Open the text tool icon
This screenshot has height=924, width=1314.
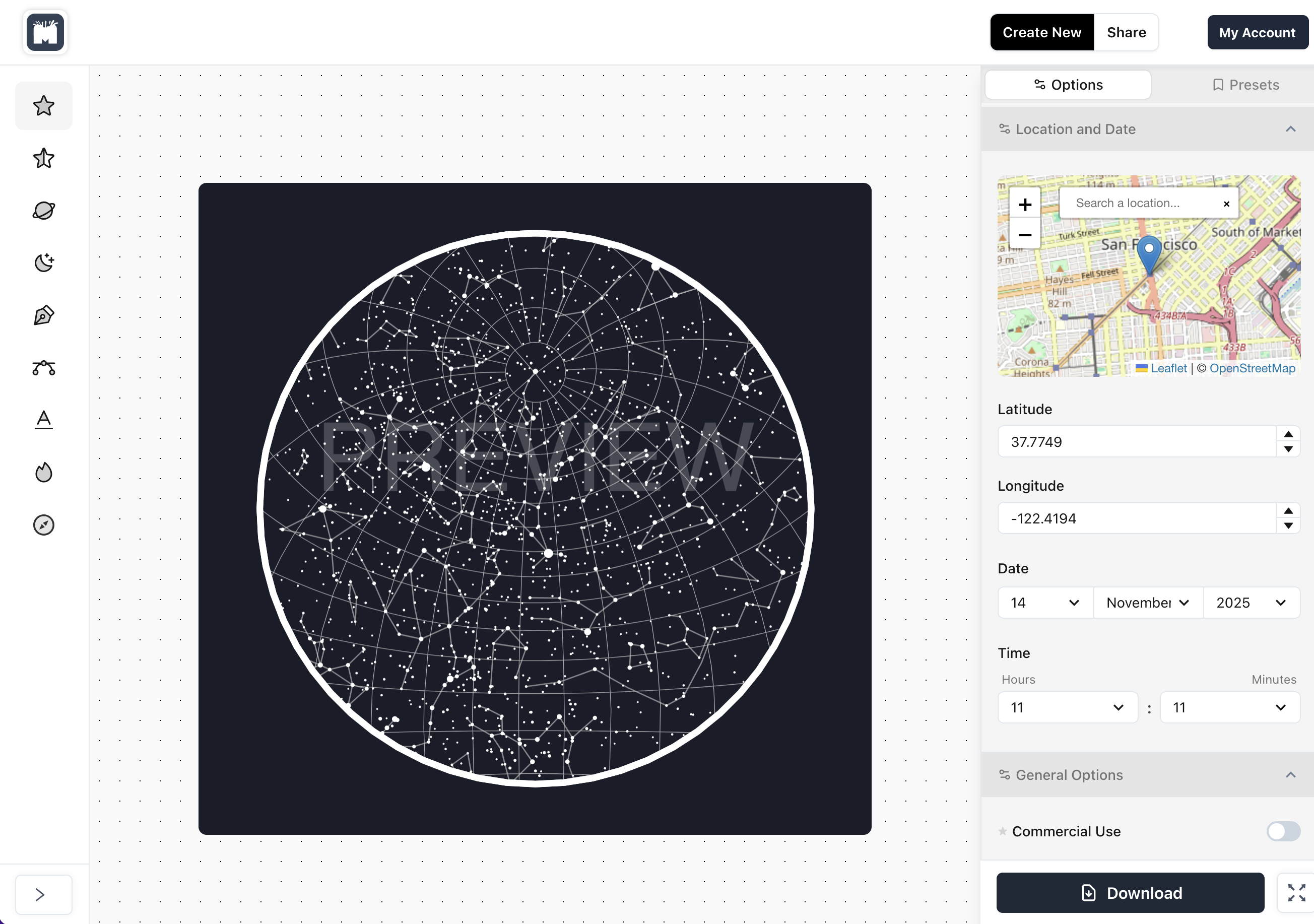(43, 420)
